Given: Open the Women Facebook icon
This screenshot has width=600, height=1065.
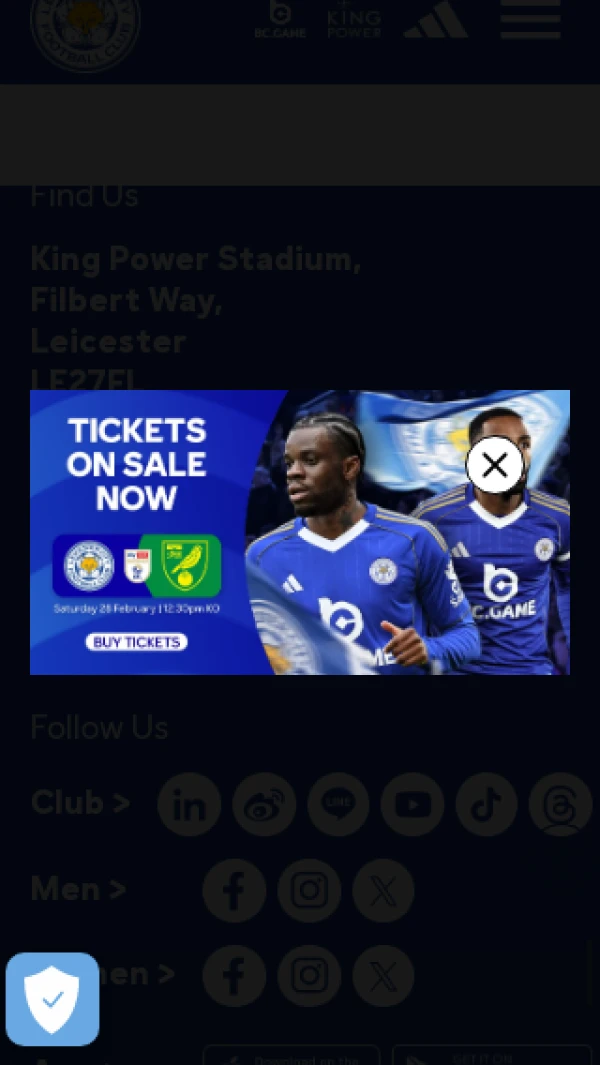Looking at the screenshot, I should tap(234, 976).
